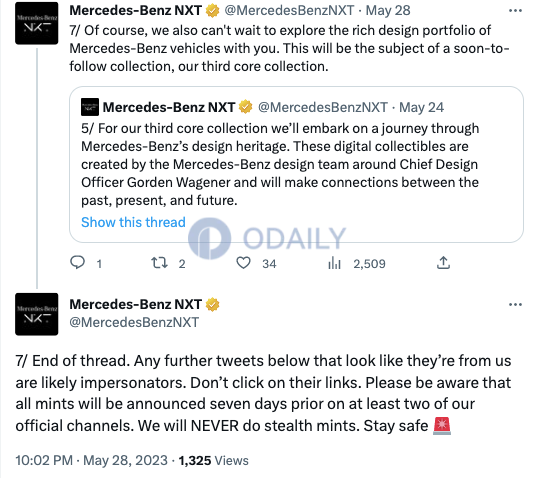Like the tweet using the heart icon
Image resolution: width=535 pixels, height=478 pixels.
244,263
